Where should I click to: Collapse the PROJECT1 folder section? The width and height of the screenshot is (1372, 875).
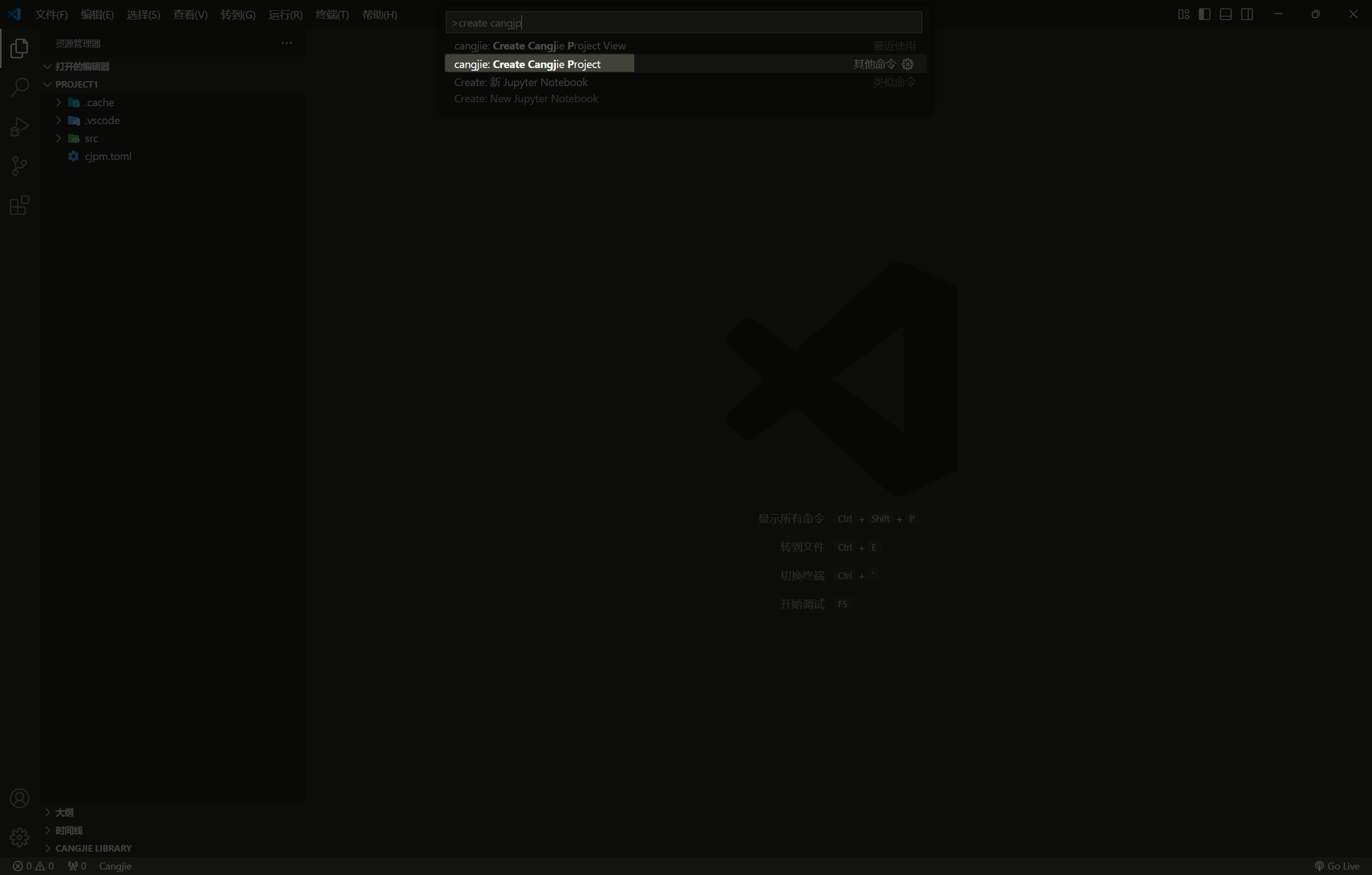click(76, 84)
